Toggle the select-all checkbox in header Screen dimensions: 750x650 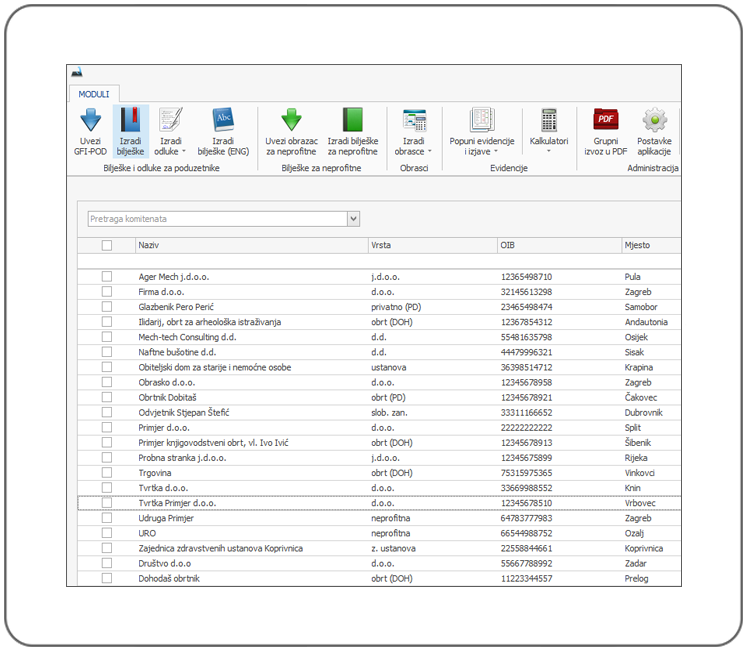point(107,245)
